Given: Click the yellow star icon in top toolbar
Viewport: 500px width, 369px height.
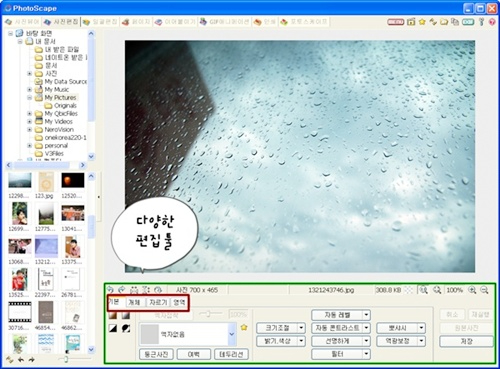Looking at the screenshot, I should tap(422, 22).
